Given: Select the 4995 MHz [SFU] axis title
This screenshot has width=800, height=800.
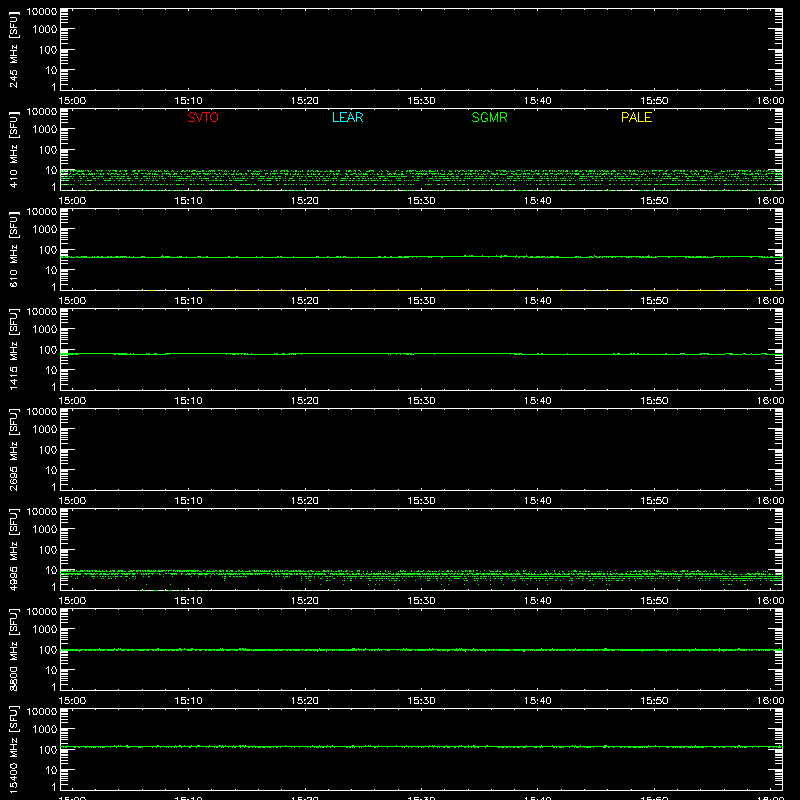Looking at the screenshot, I should click(x=13, y=549).
